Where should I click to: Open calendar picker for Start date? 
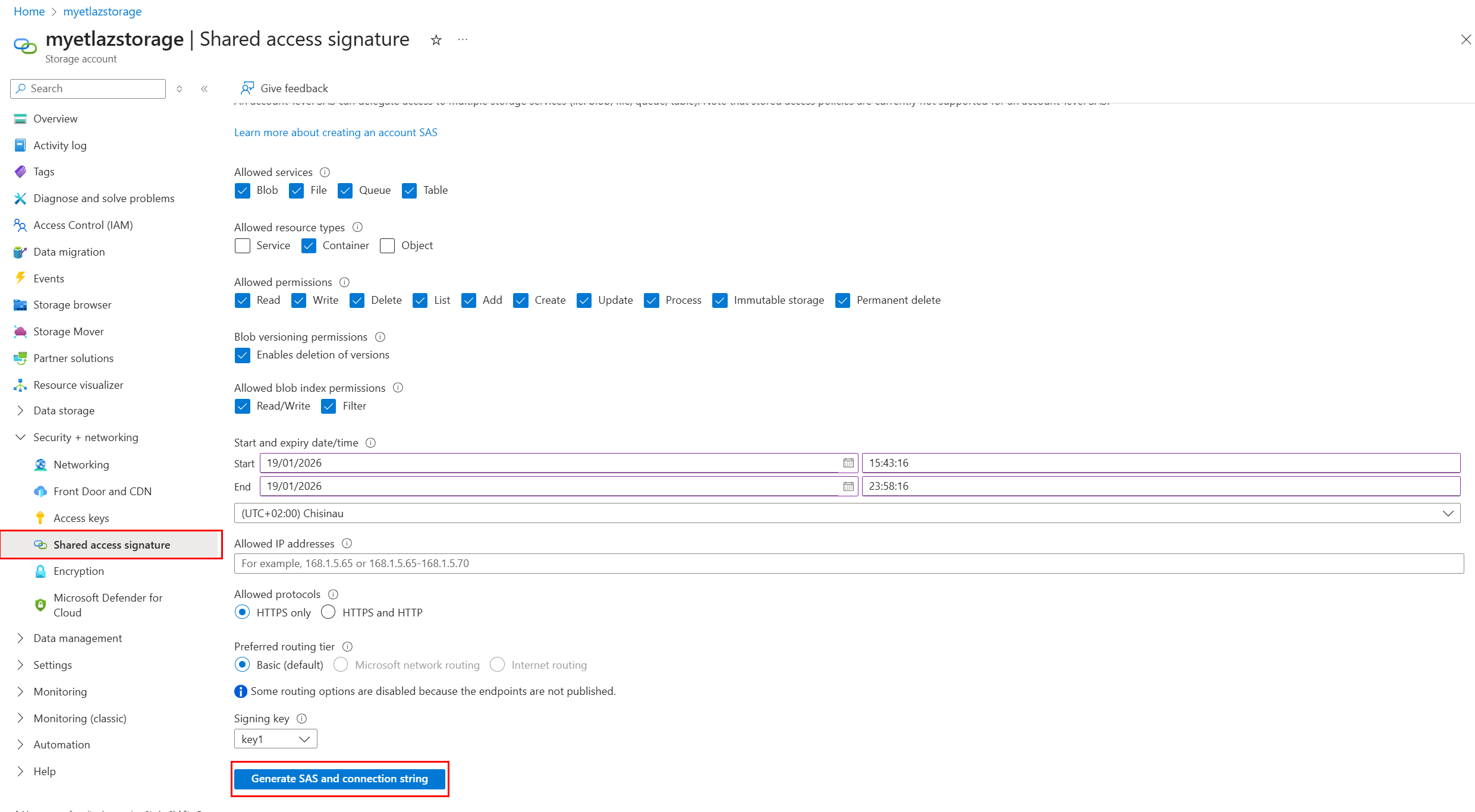tap(848, 463)
